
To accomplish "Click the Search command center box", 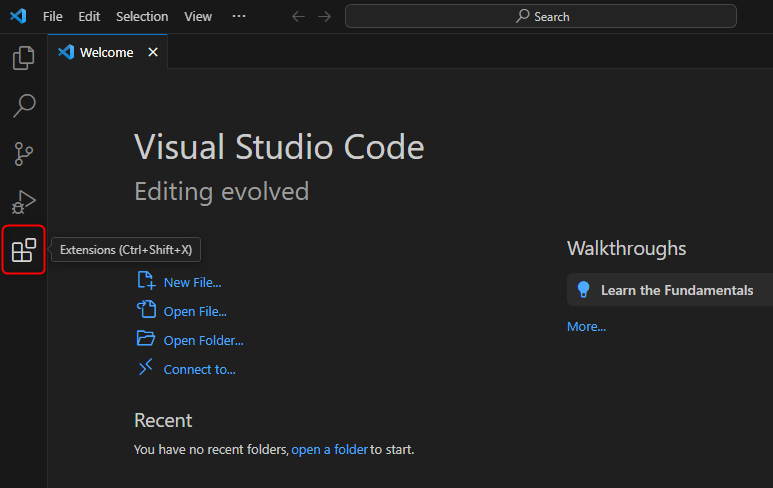I will pos(541,16).
